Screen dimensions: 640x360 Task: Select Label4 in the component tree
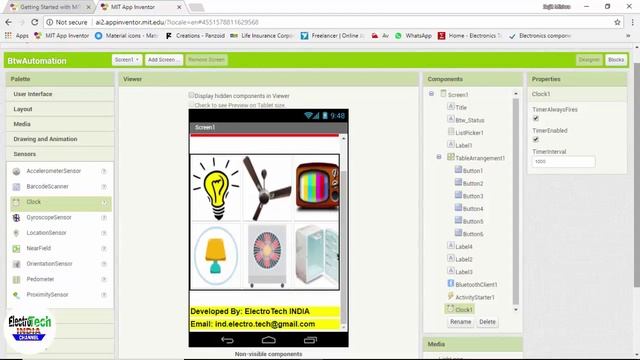coord(464,247)
